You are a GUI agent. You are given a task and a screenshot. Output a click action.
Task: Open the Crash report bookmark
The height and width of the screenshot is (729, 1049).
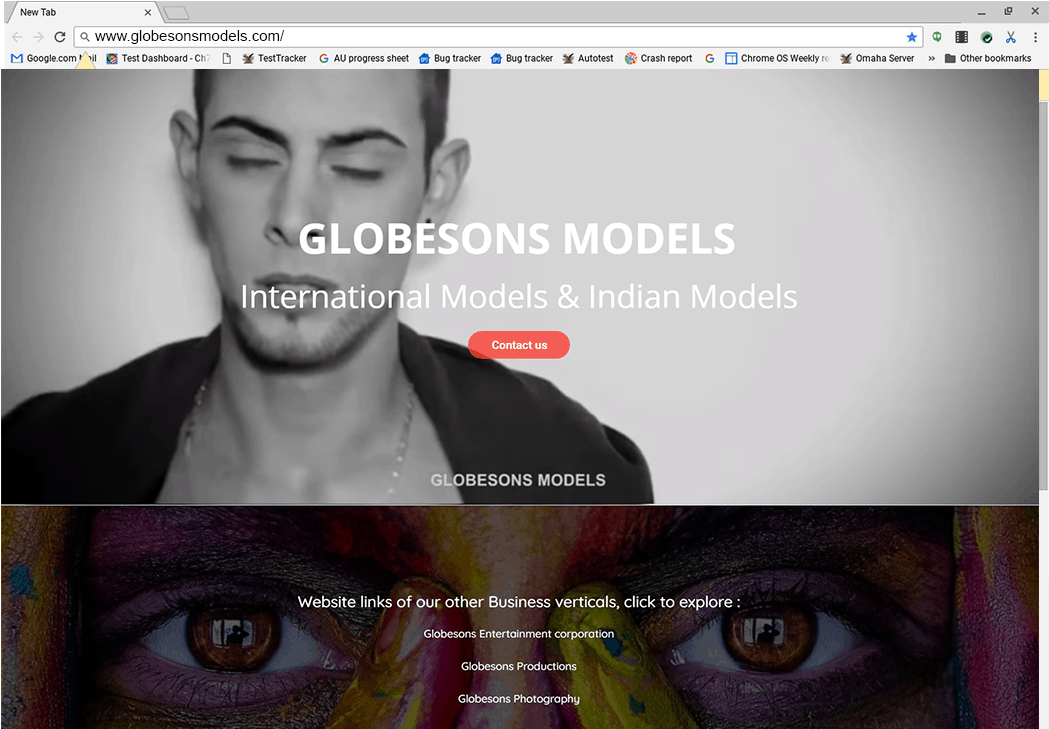pos(658,58)
